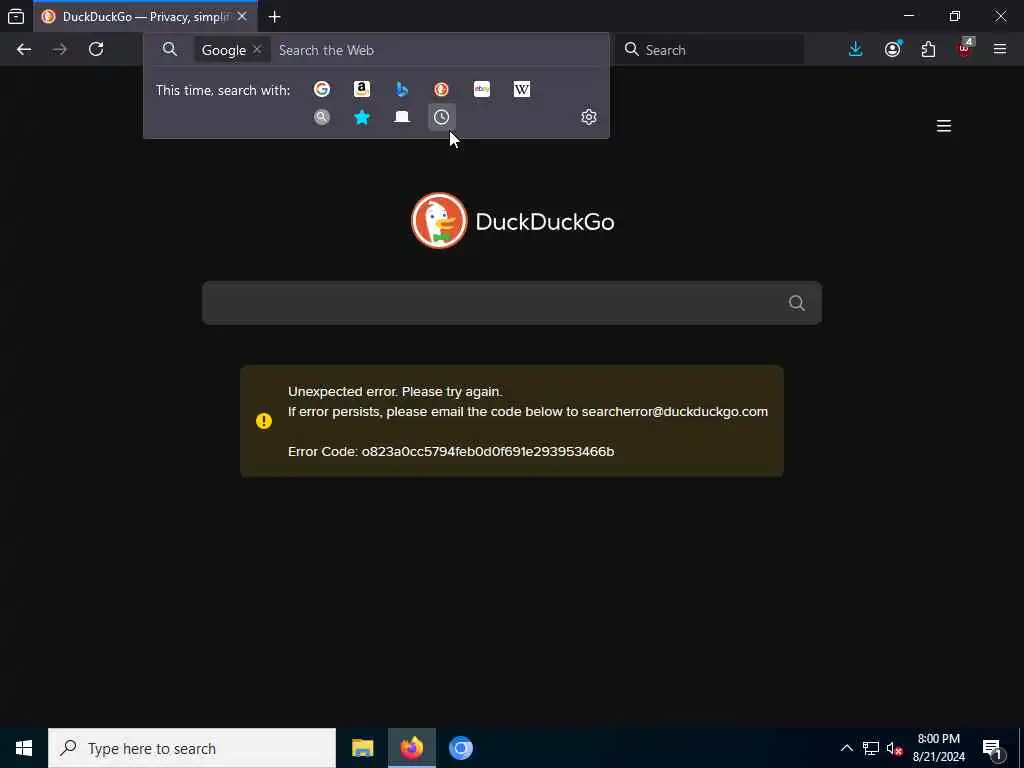Search in open Tabs icon
Viewport: 1024px width, 768px height.
[402, 117]
